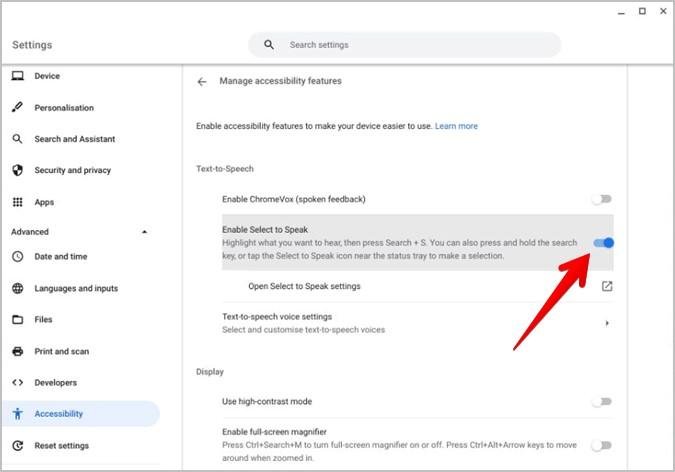The image size is (675, 472).
Task: Click the Security and privacy shield icon
Action: pyautogui.click(x=17, y=170)
